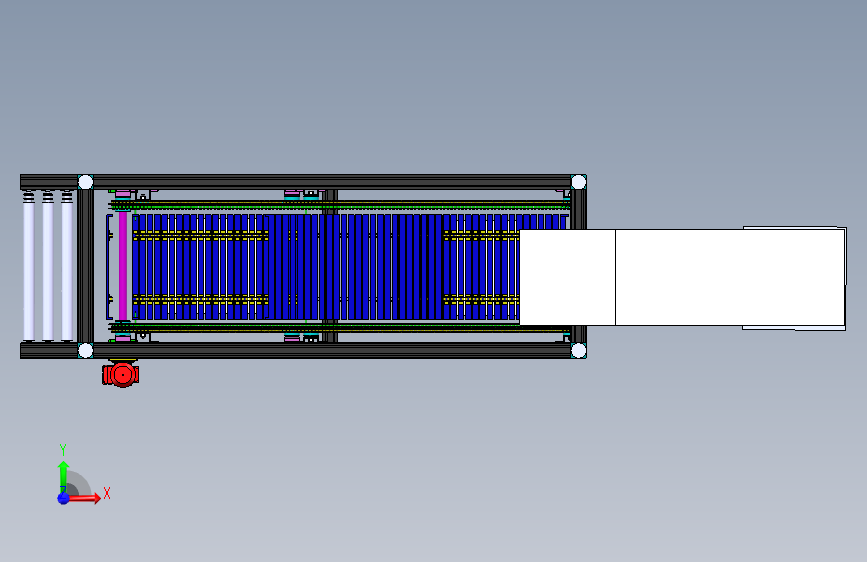Click the green "Y" axis label
Screen dimensions: 867x562
(63, 450)
